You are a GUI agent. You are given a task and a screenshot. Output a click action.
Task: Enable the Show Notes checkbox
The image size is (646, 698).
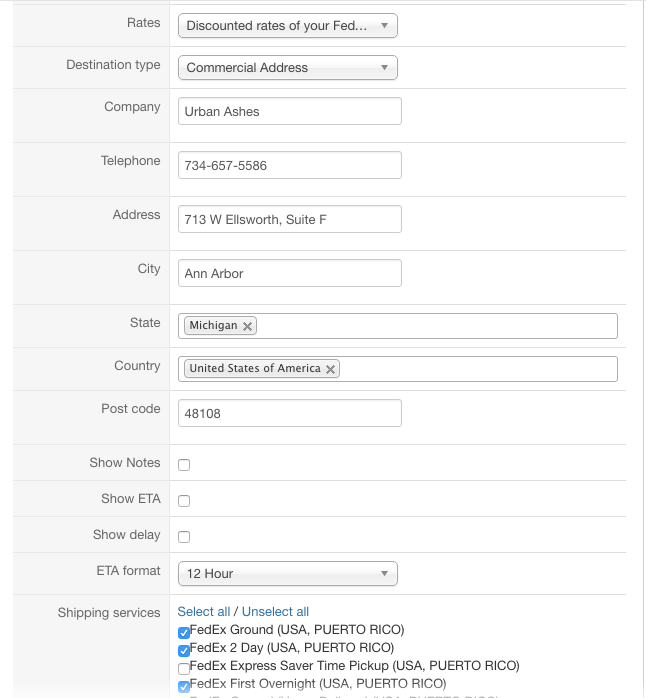tap(184, 465)
